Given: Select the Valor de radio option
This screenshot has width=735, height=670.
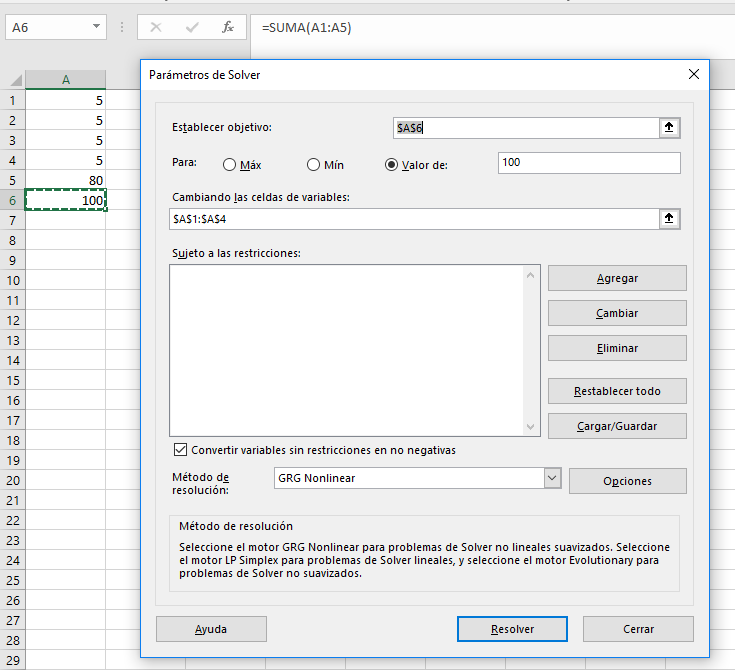Looking at the screenshot, I should tap(391, 165).
